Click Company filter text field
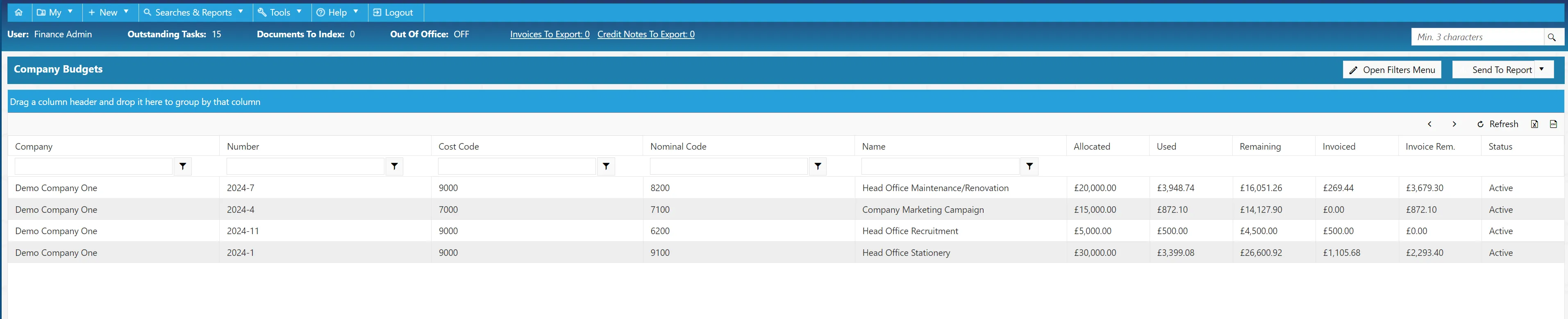Viewport: 1568px width, 319px height. point(94,166)
